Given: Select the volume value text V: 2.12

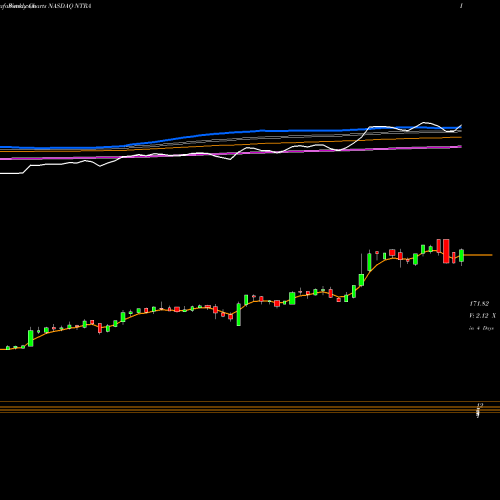Looking at the screenshot, I should 479,315.
